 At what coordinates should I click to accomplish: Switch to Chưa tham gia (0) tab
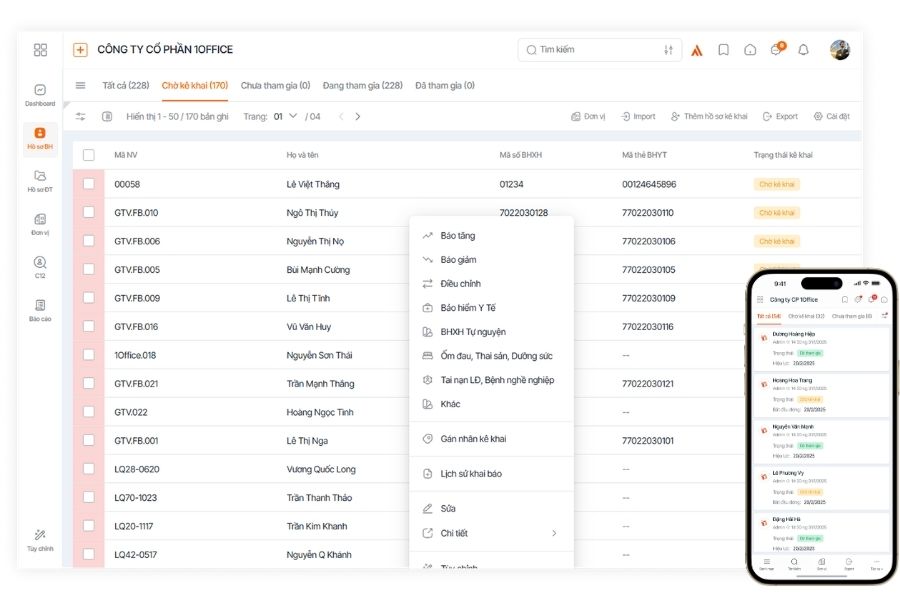tap(276, 86)
